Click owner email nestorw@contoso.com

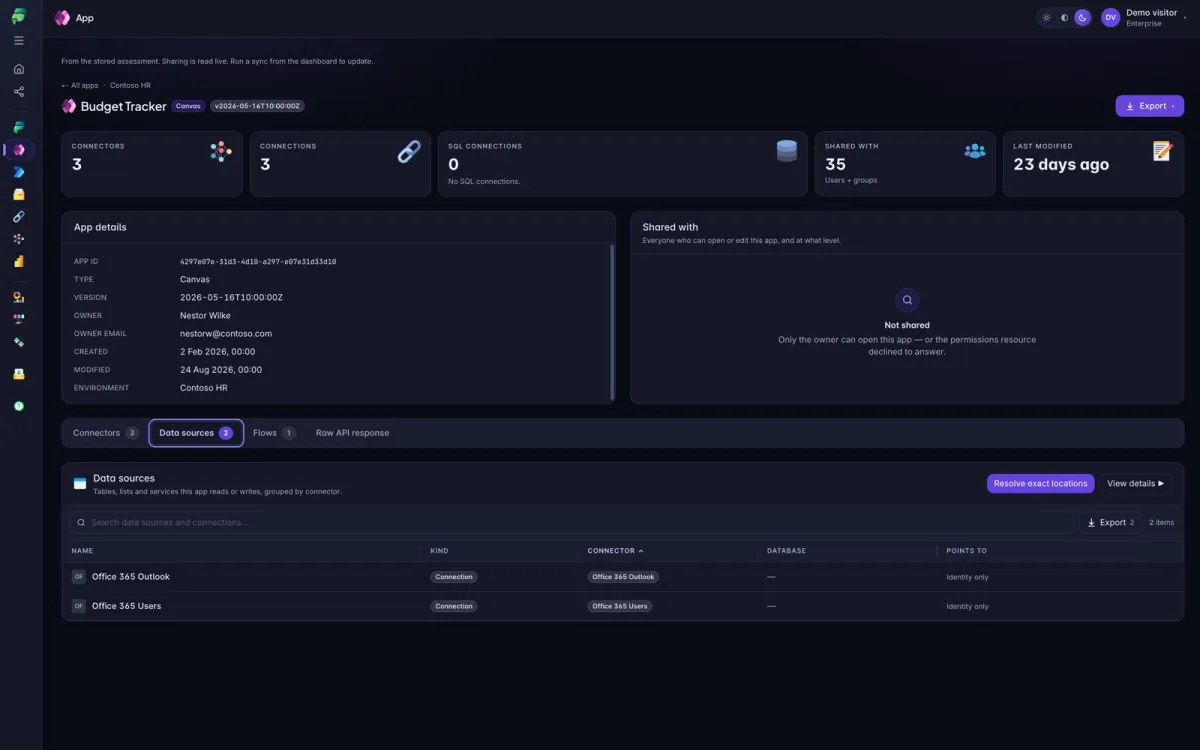pos(226,334)
